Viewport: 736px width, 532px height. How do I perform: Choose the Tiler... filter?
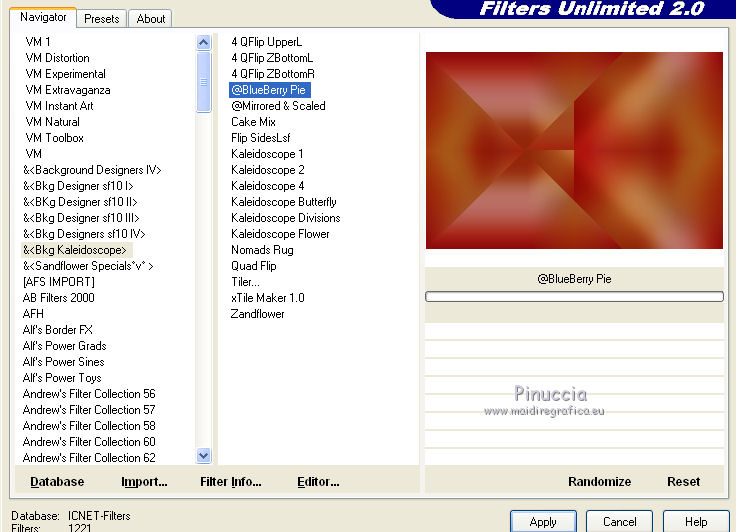tap(245, 281)
